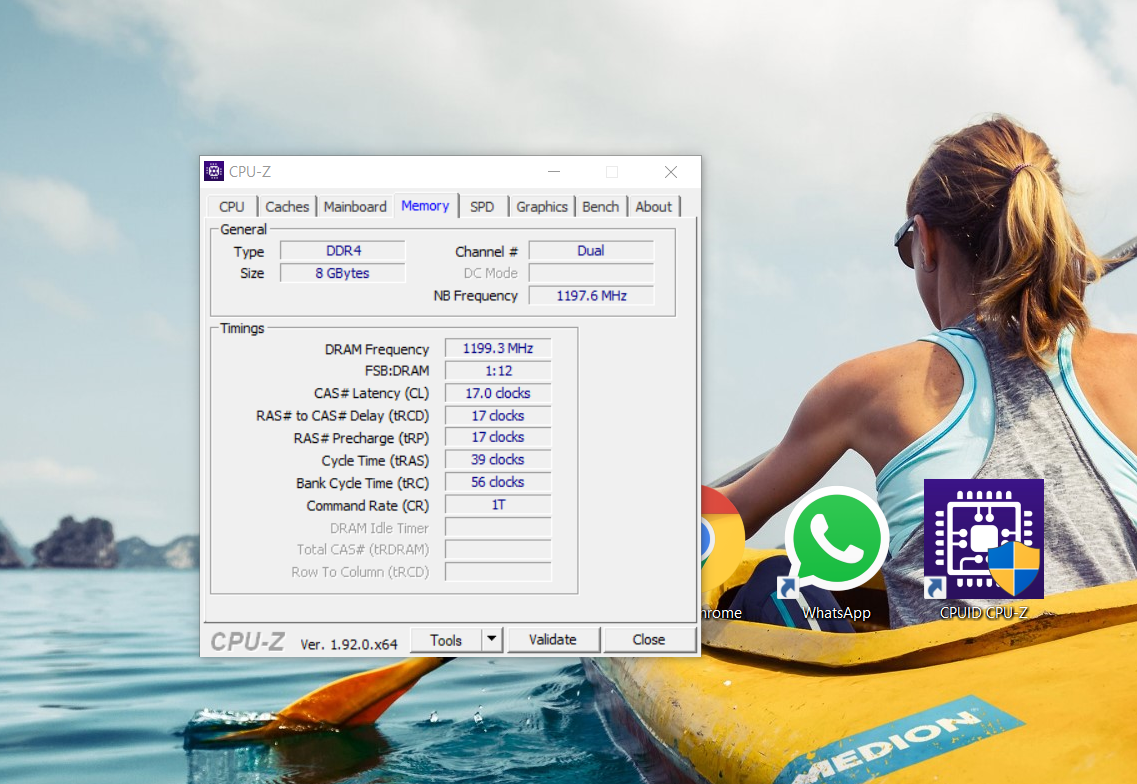Click the 8 GBytes size field
This screenshot has height=784, width=1137.
(343, 273)
